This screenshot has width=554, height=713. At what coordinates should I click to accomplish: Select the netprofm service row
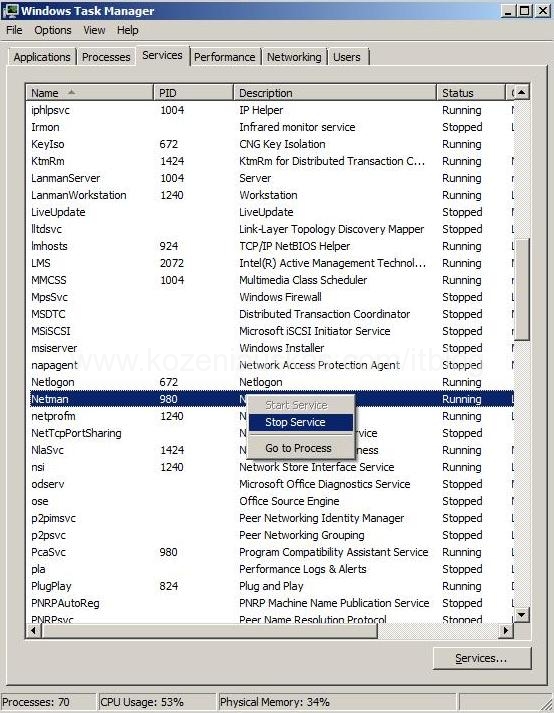(x=272, y=417)
